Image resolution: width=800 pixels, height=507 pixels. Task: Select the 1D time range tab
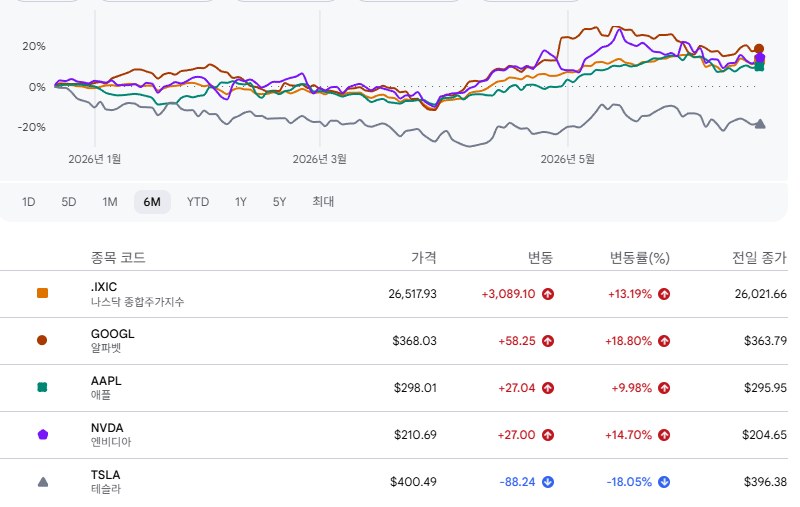pyautogui.click(x=29, y=202)
